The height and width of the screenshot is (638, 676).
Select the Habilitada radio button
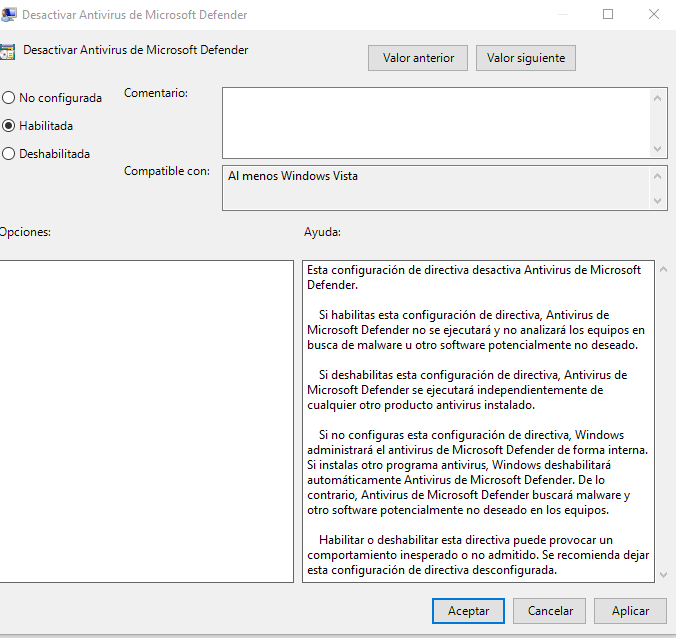tap(9, 126)
